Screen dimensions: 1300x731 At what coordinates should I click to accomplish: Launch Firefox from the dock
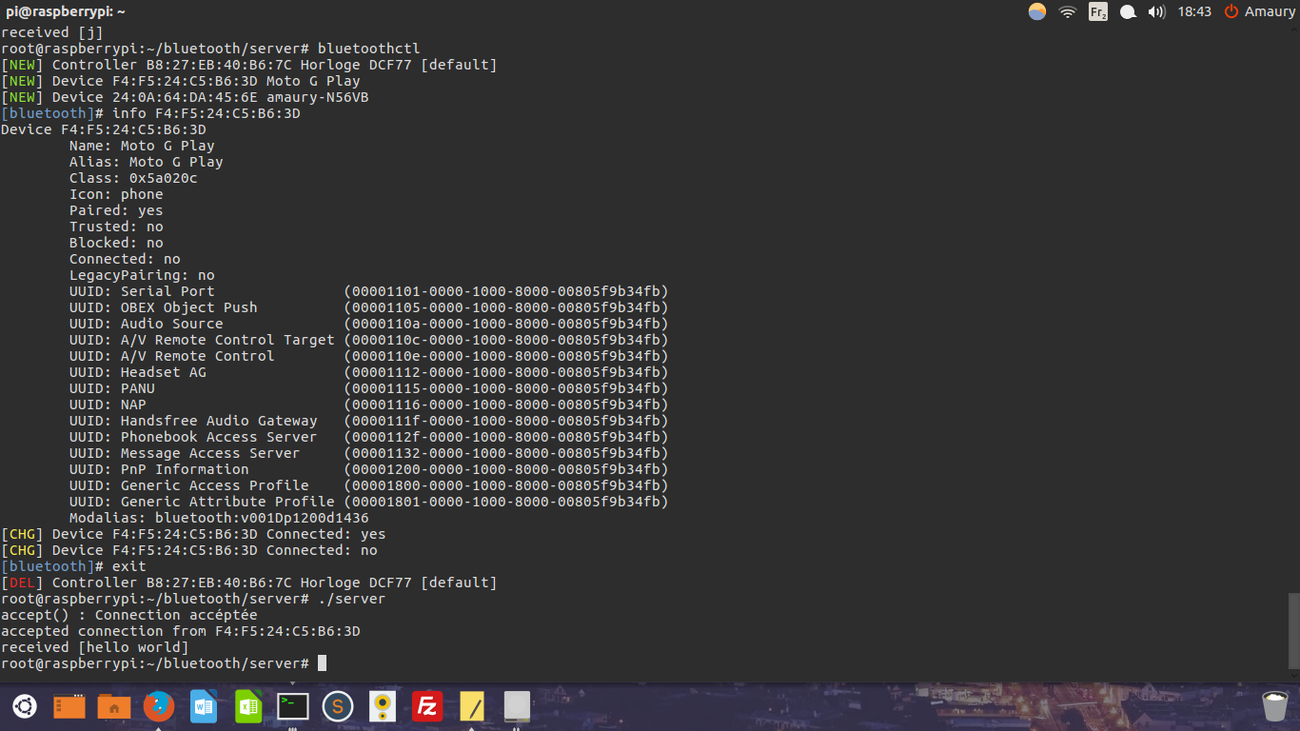tap(158, 706)
